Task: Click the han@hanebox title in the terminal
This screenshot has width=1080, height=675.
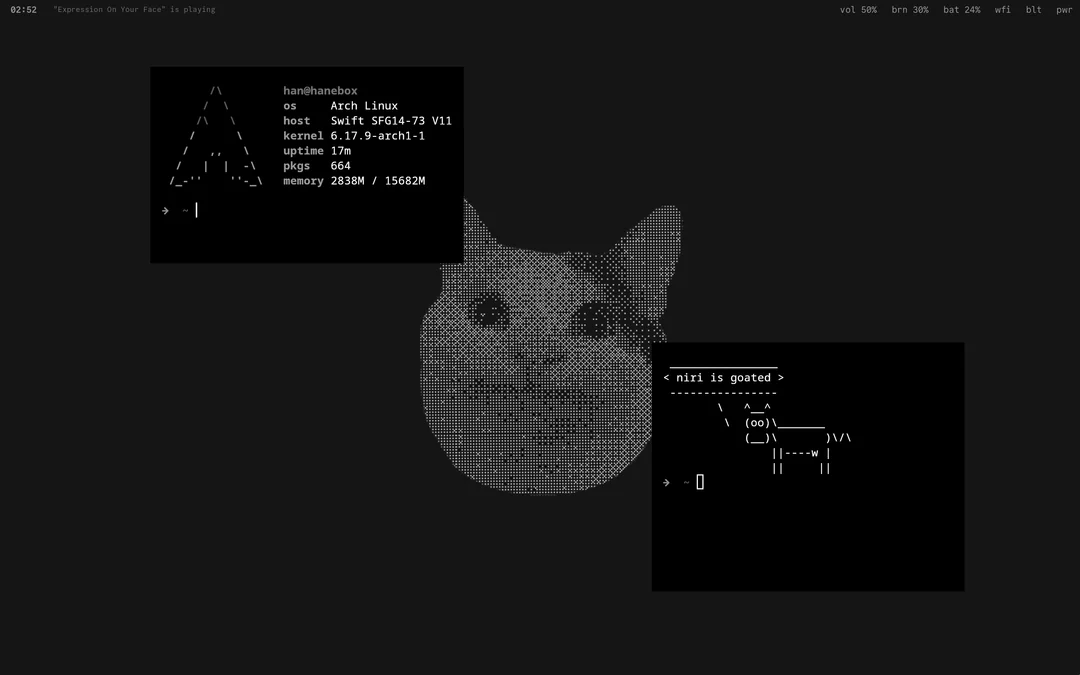Action: pyautogui.click(x=320, y=91)
